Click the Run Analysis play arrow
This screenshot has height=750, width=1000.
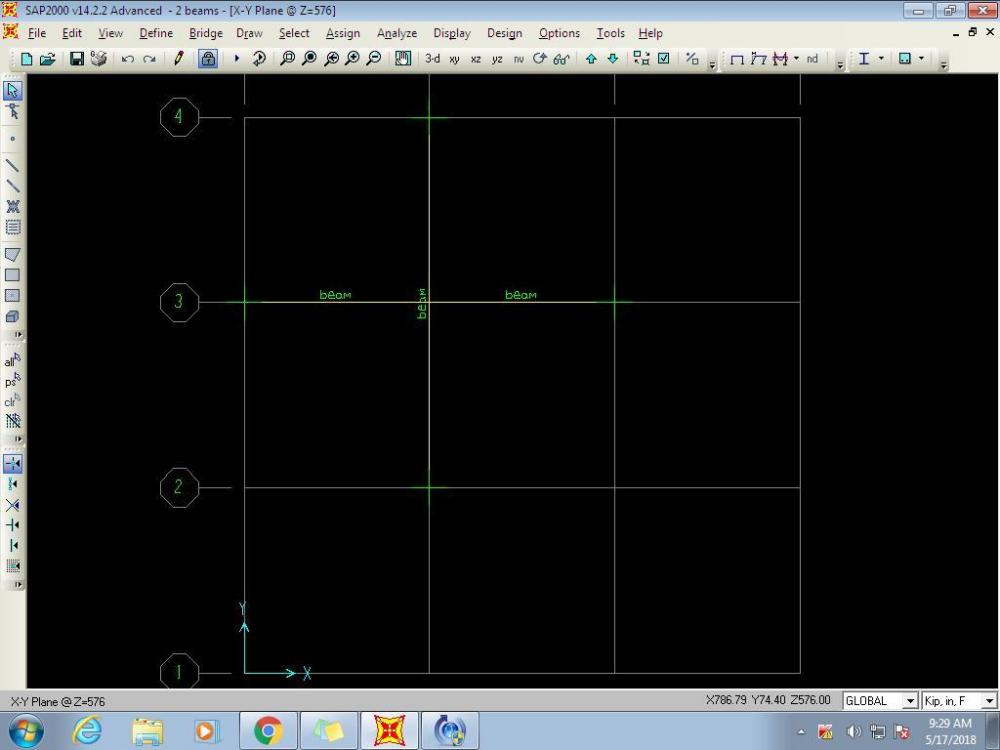click(x=237, y=59)
